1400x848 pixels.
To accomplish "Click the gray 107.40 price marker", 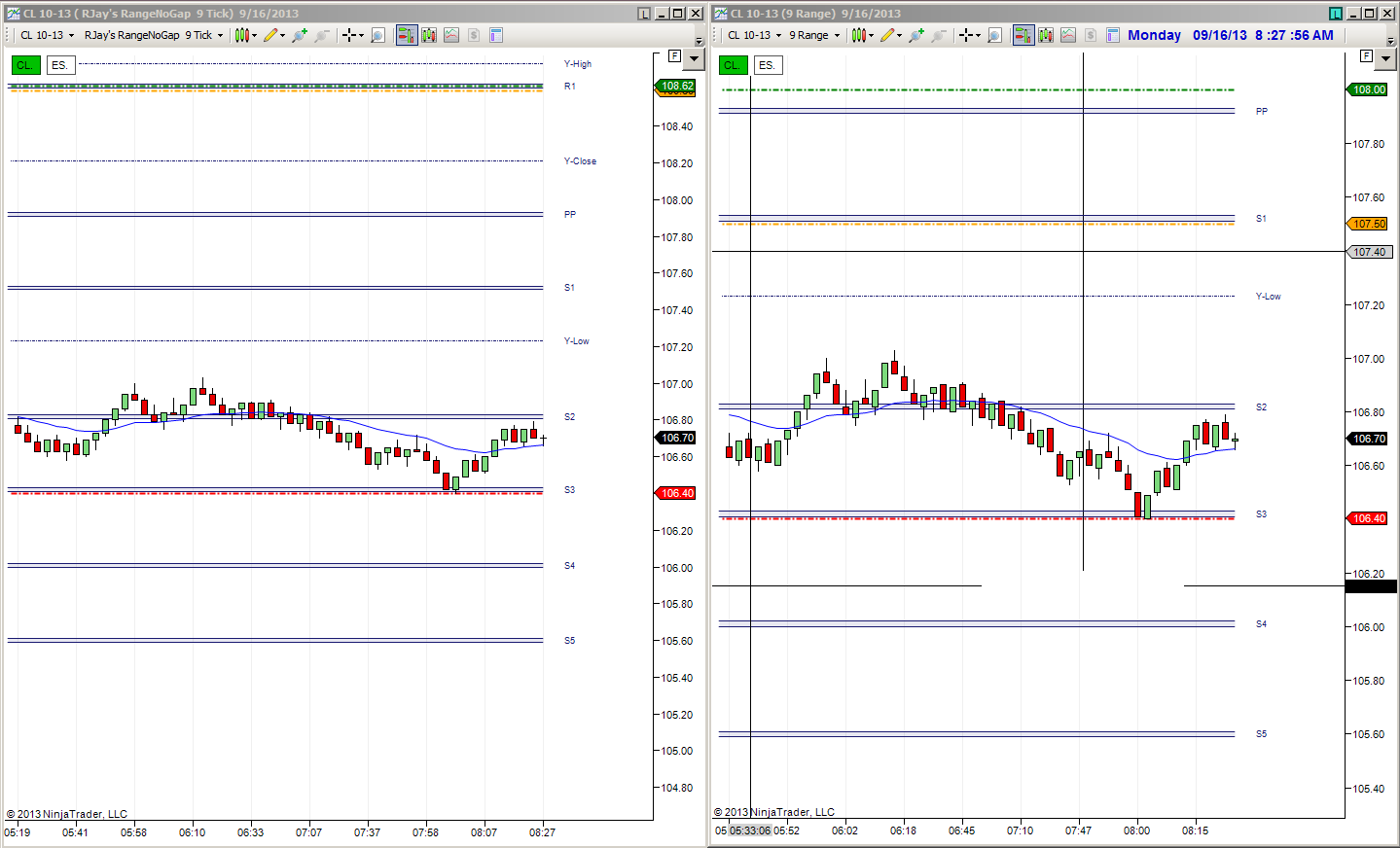I will tap(1369, 252).
